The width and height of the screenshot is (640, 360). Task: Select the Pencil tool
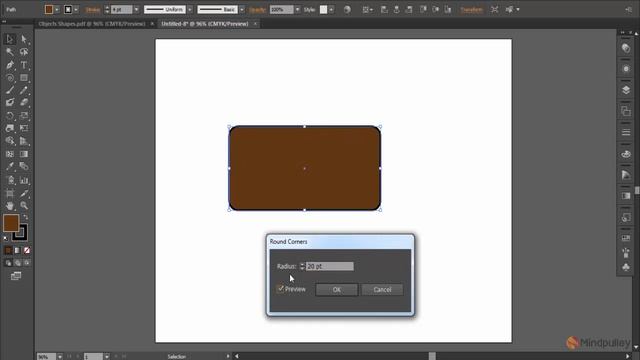pyautogui.click(x=24, y=90)
